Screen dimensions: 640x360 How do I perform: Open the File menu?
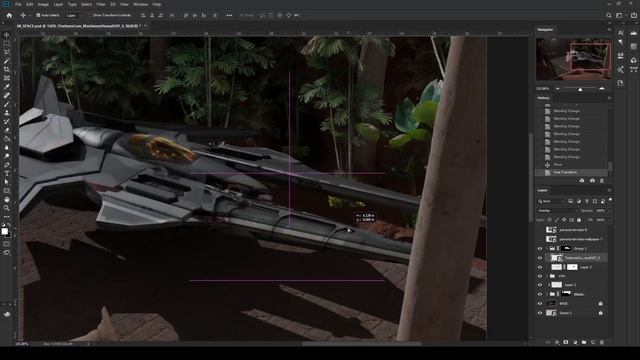click(18, 4)
